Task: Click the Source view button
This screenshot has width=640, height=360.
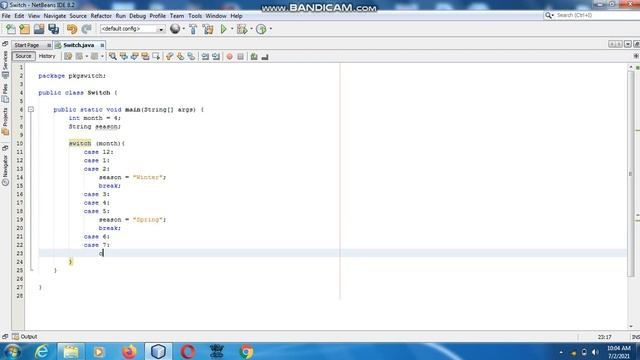Action: (23, 56)
